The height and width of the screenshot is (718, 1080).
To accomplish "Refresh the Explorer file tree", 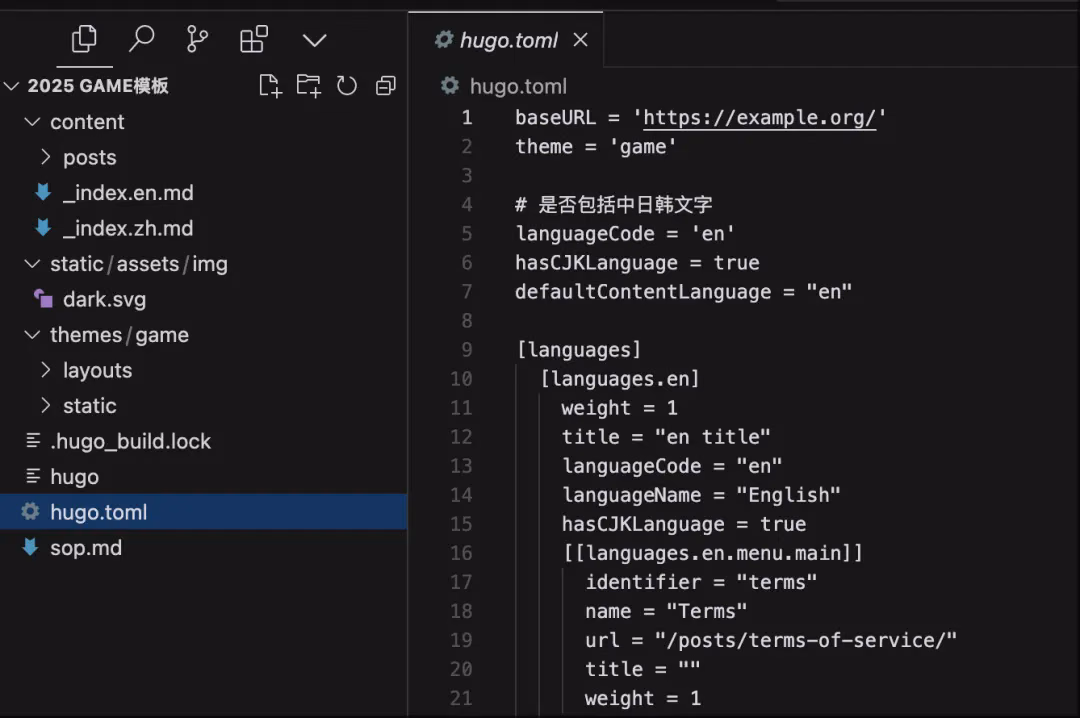I will pyautogui.click(x=346, y=86).
